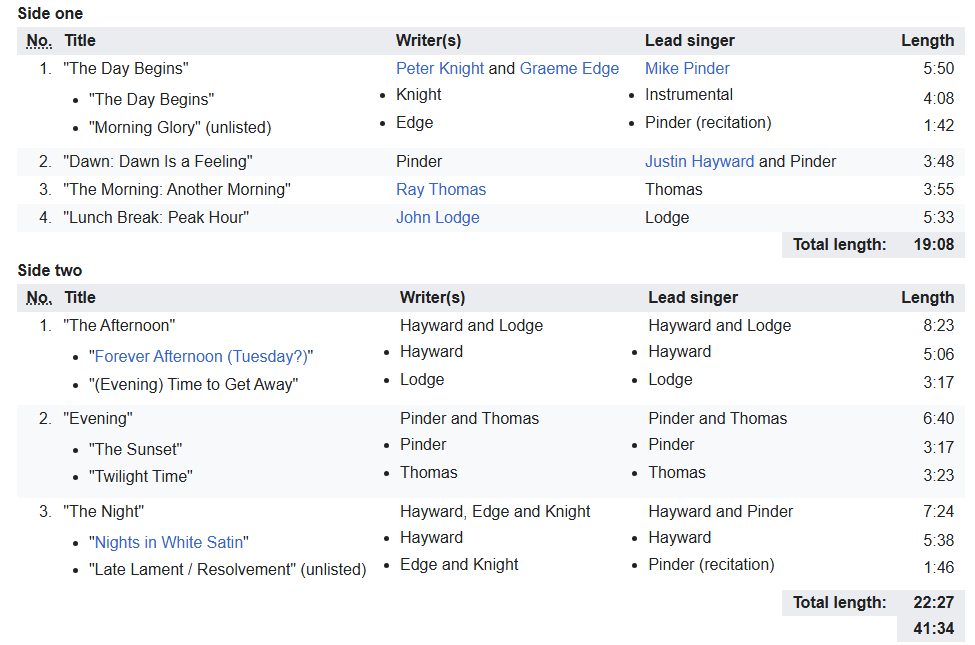Click the John Lodge writer link

tap(437, 218)
